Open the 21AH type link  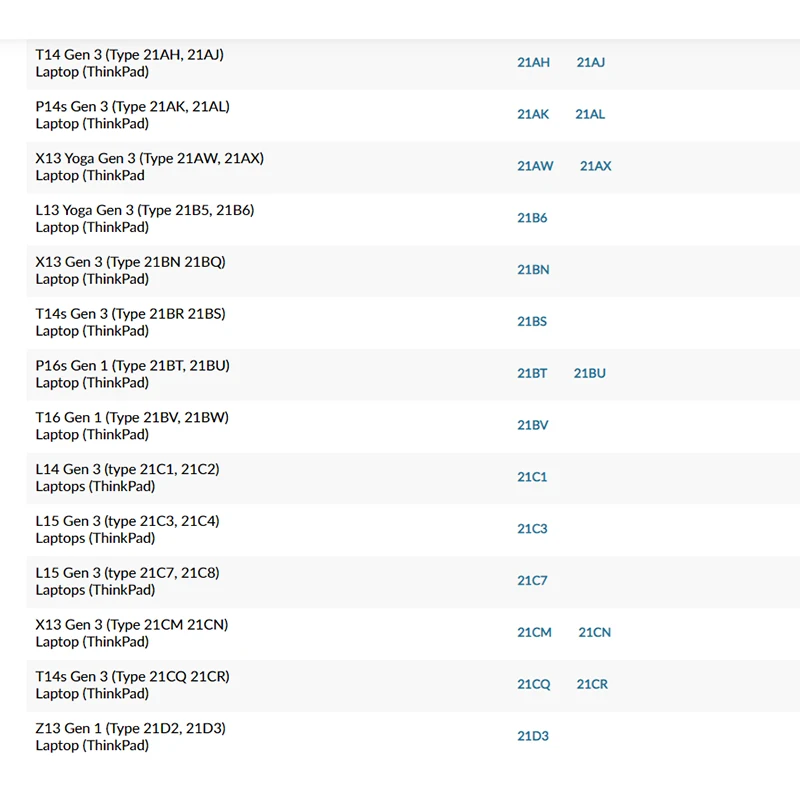tap(533, 62)
